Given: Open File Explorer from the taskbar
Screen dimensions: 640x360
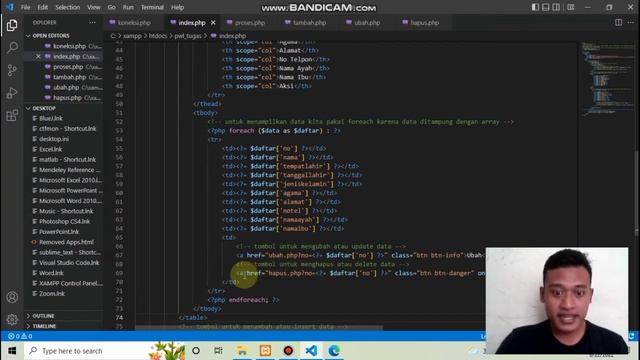Looking at the screenshot, I should point(242,351).
